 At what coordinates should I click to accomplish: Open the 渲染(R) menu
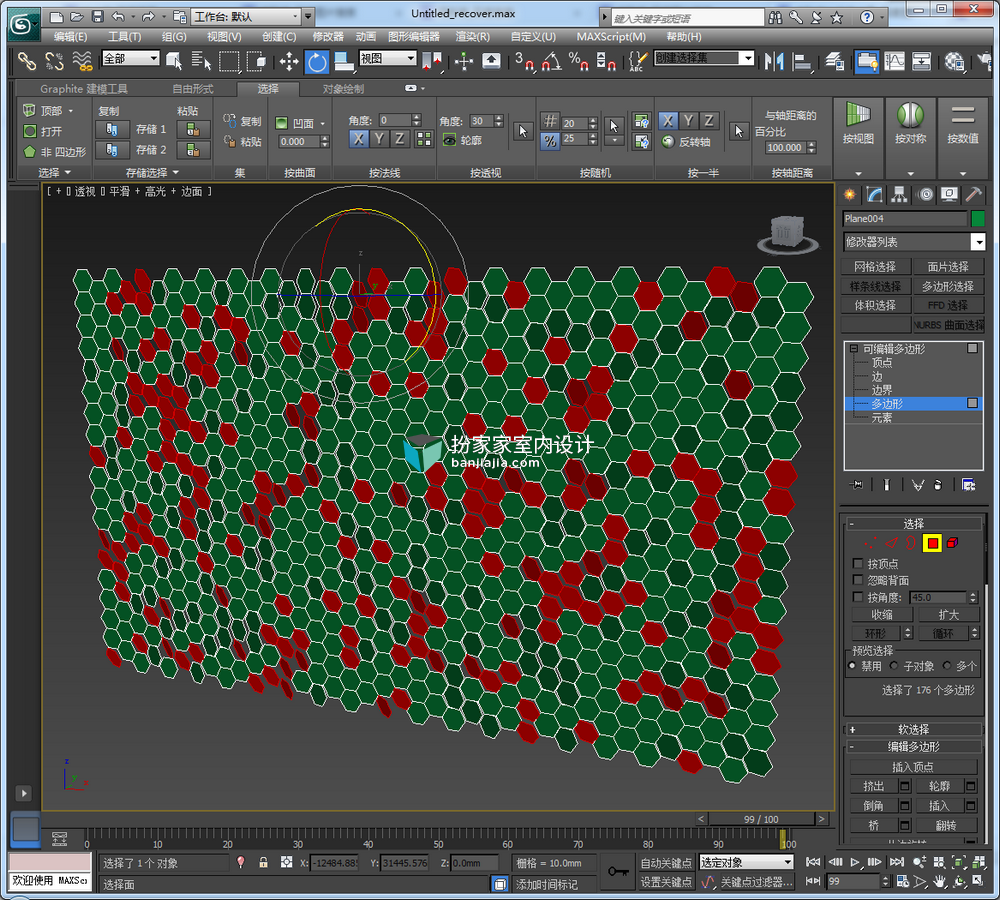[x=473, y=37]
